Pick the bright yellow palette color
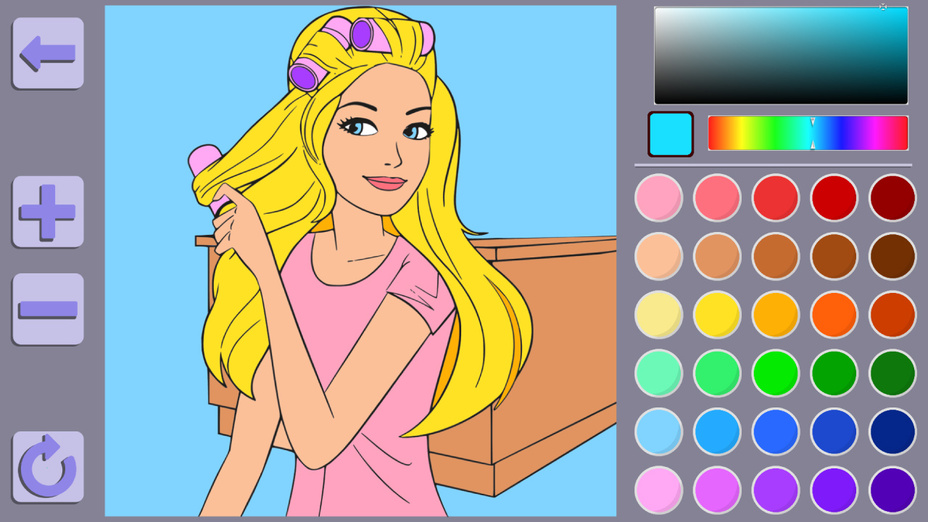The width and height of the screenshot is (928, 522). click(717, 315)
